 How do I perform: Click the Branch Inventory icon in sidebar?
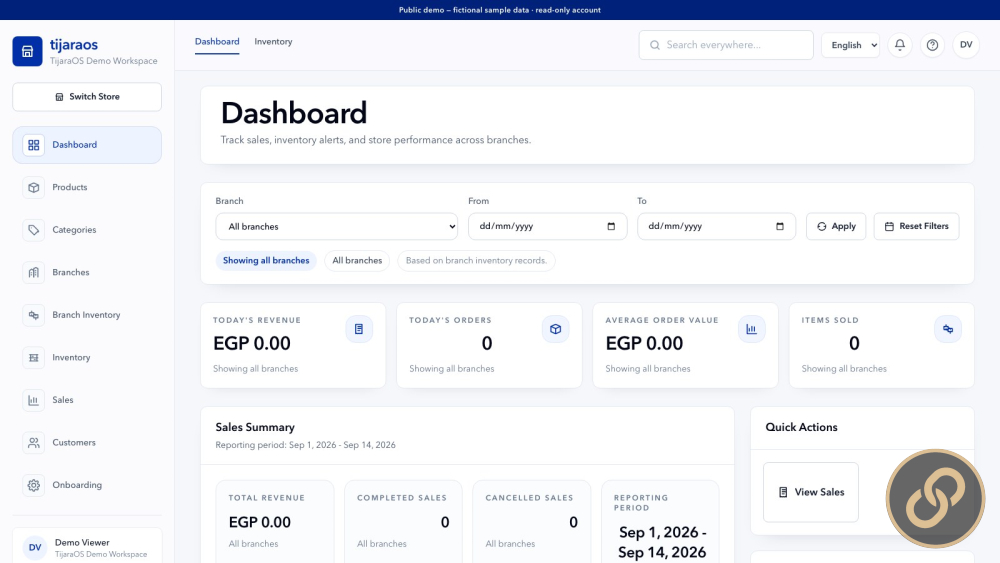34,315
